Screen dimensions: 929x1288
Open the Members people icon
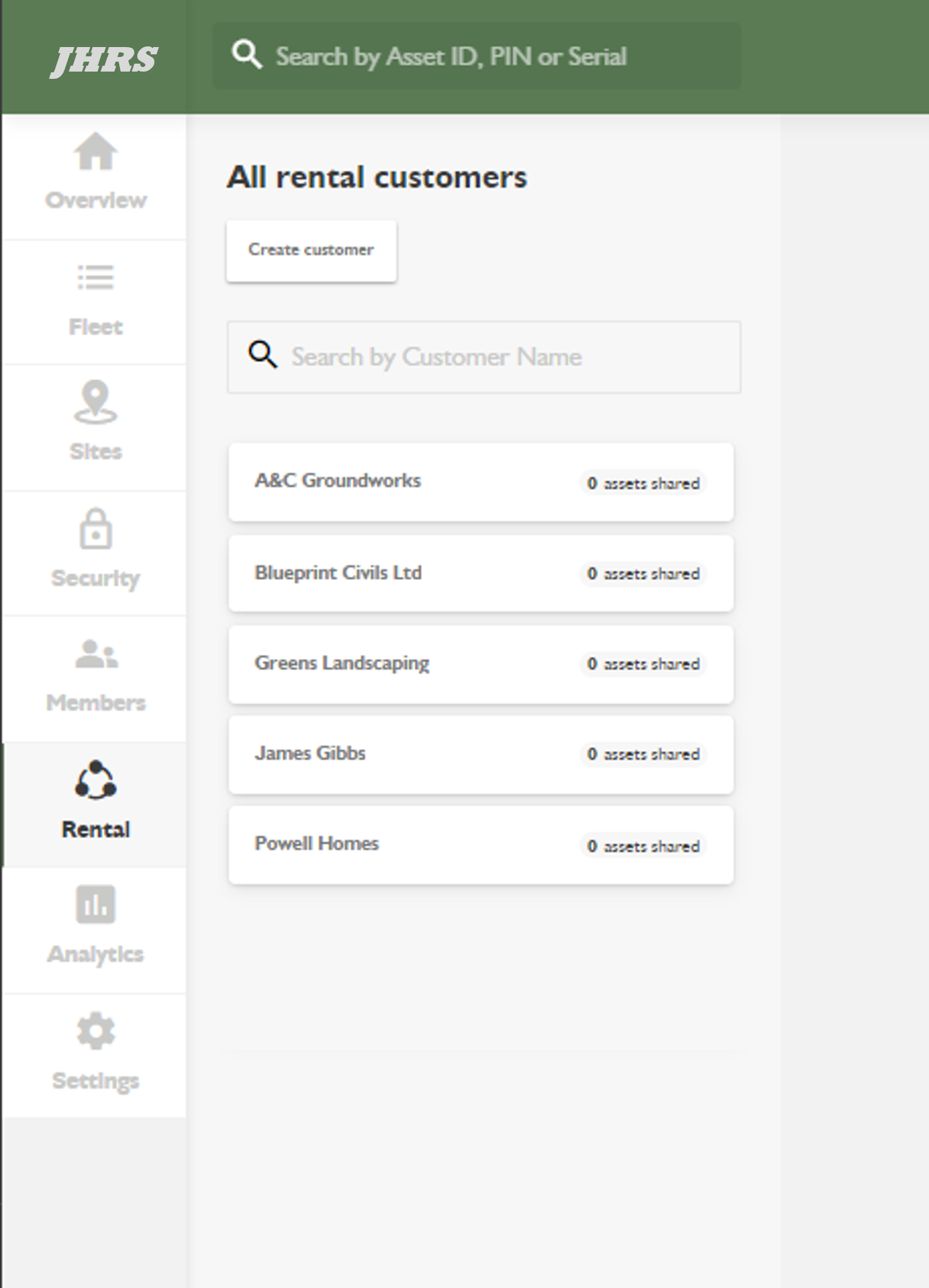96,654
